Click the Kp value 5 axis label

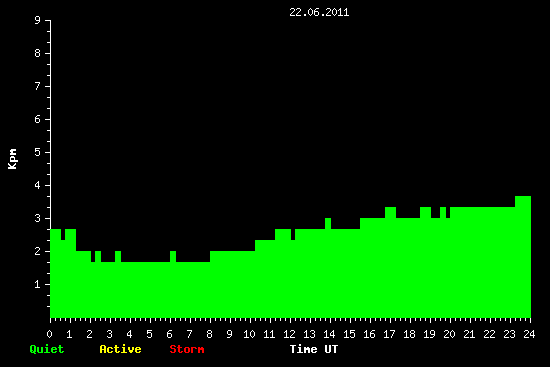click(38, 152)
